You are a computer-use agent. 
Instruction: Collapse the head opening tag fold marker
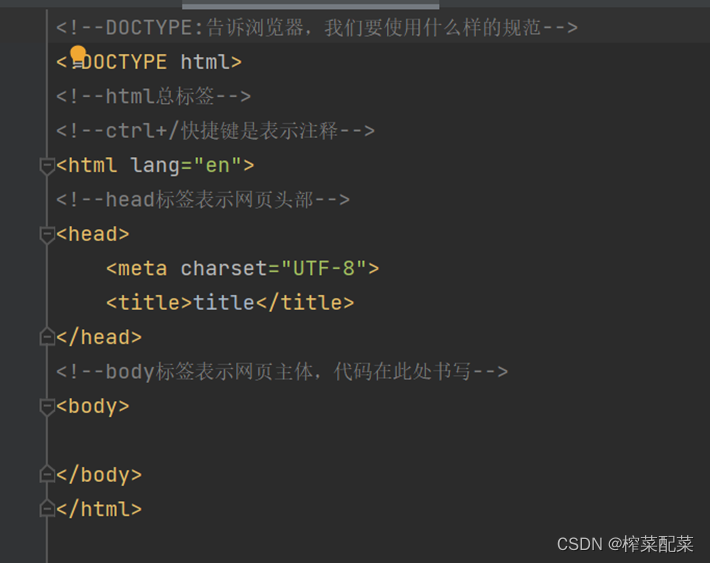pyautogui.click(x=47, y=235)
